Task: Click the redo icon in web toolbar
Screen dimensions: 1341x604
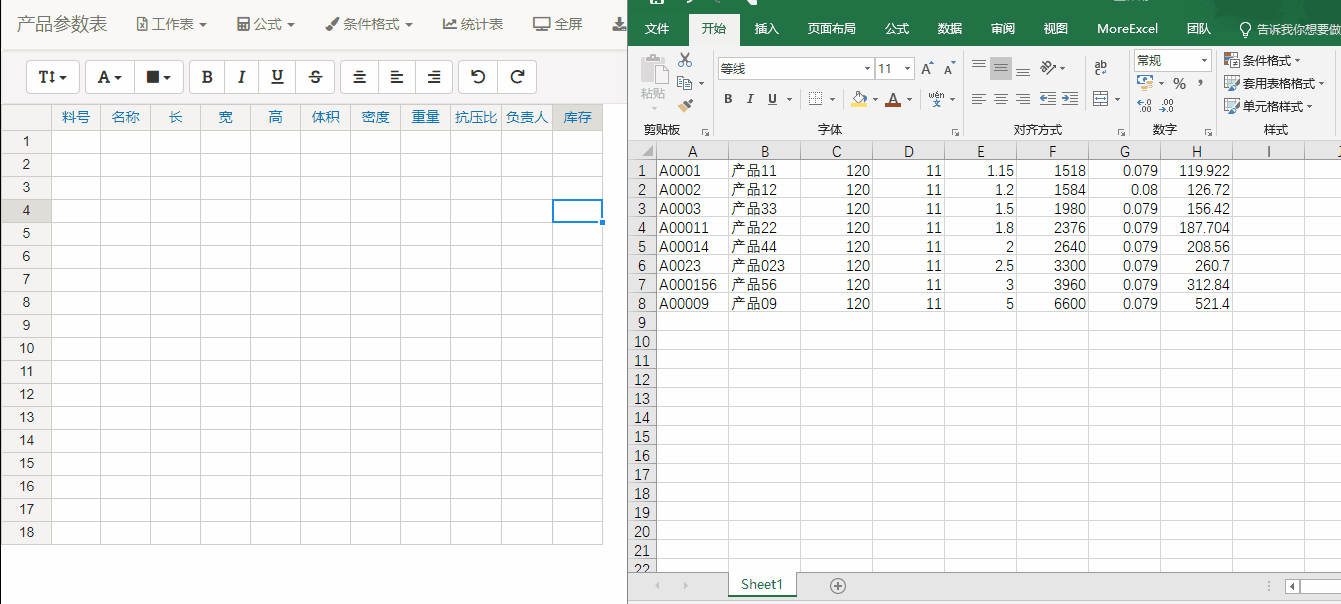Action: pyautogui.click(x=517, y=77)
